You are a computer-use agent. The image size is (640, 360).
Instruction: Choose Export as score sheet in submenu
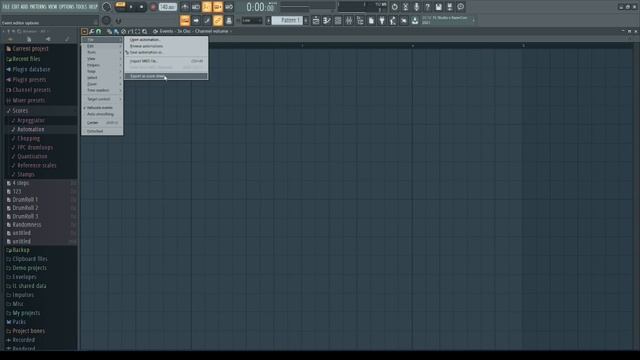pyautogui.click(x=166, y=76)
